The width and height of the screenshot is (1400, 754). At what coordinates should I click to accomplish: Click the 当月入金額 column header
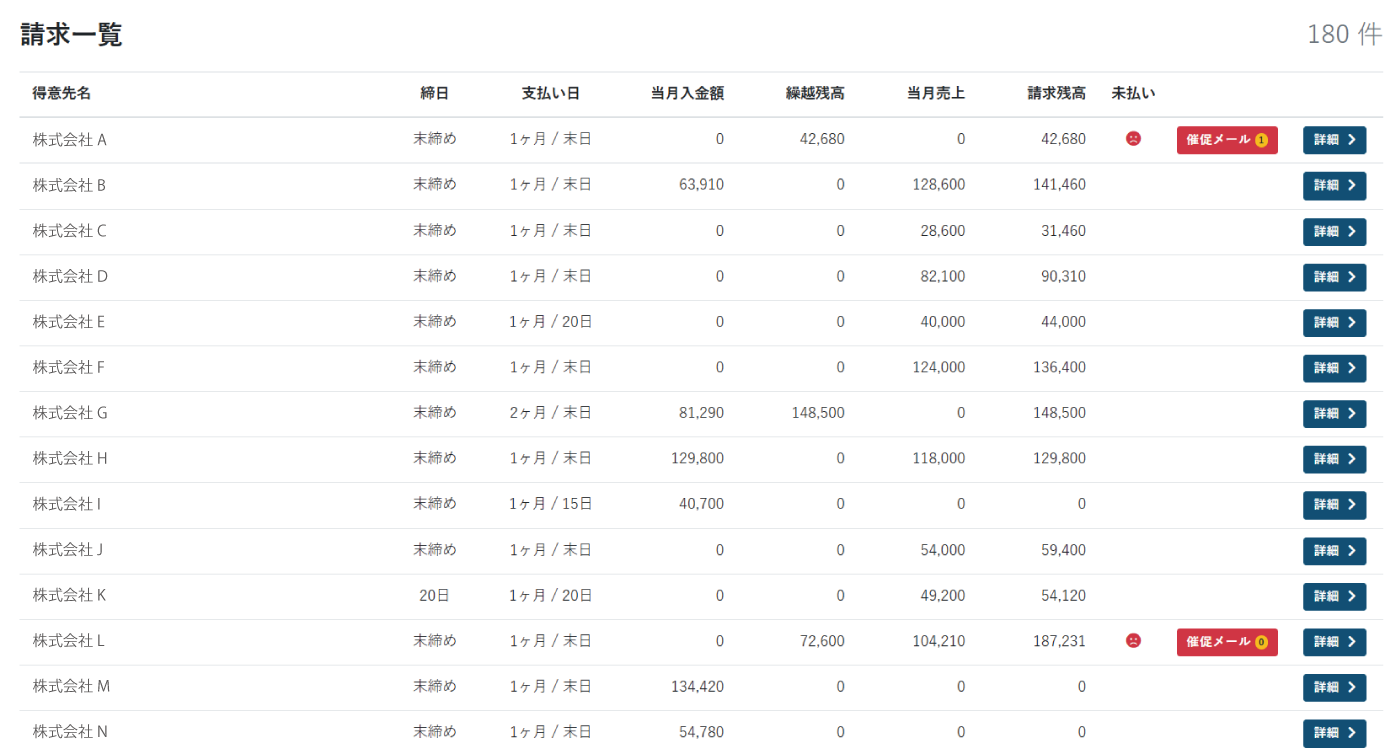pos(687,94)
